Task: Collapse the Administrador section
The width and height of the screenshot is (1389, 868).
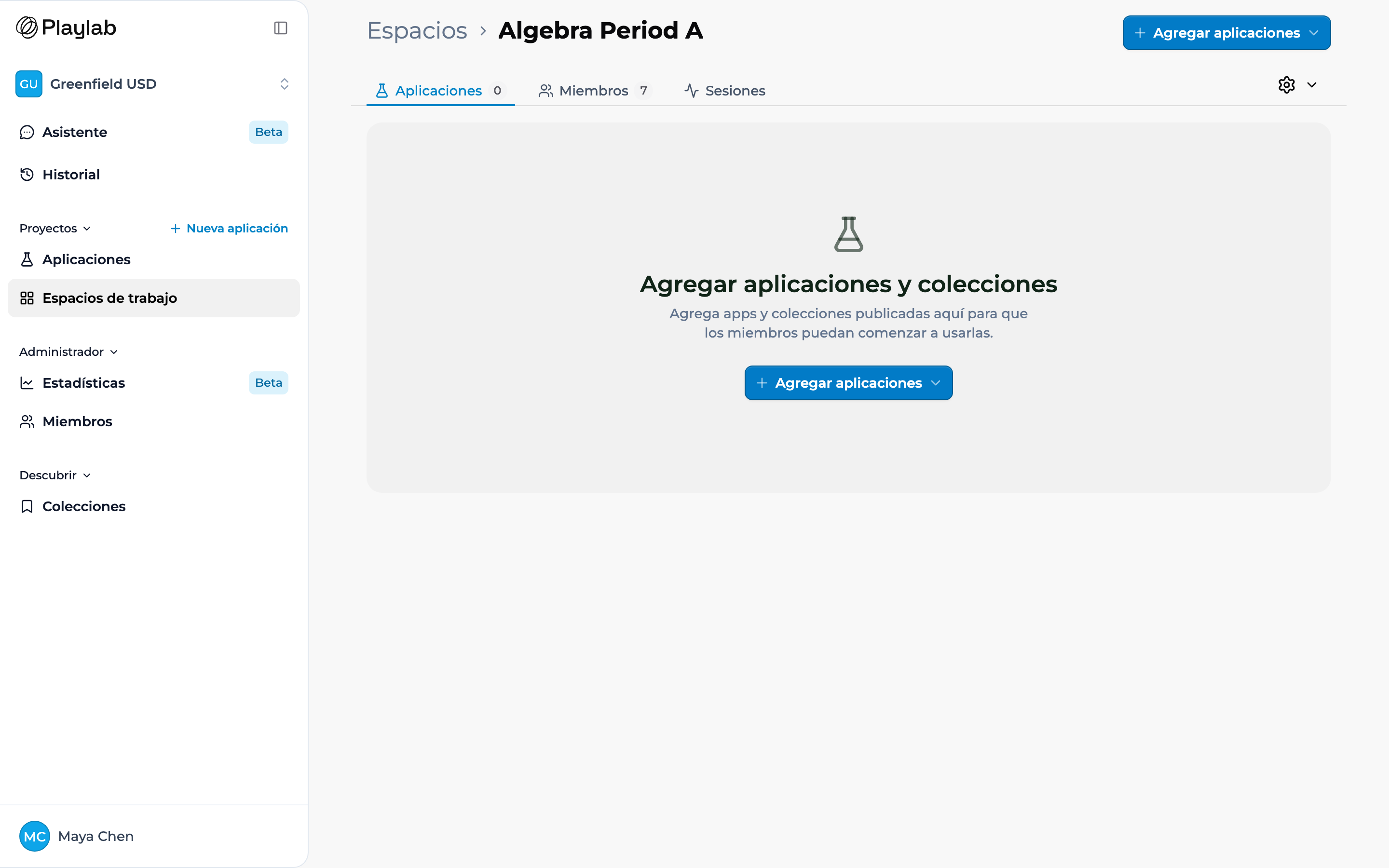Action: [68, 352]
